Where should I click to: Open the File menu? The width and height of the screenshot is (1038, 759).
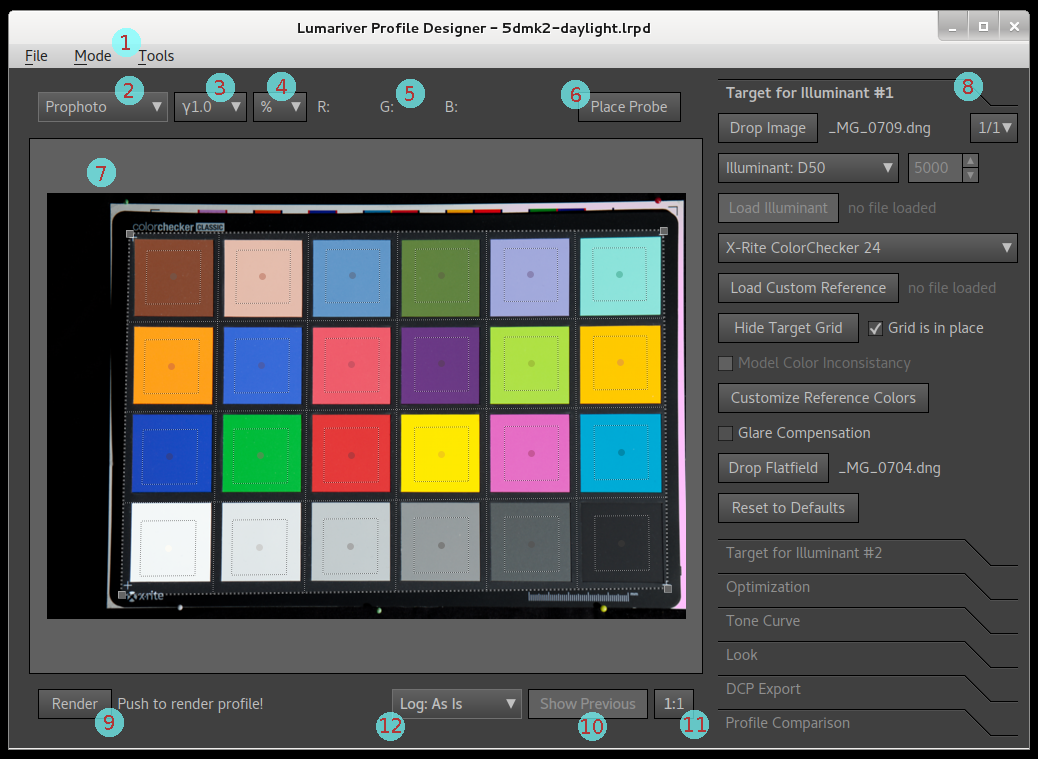coord(36,56)
